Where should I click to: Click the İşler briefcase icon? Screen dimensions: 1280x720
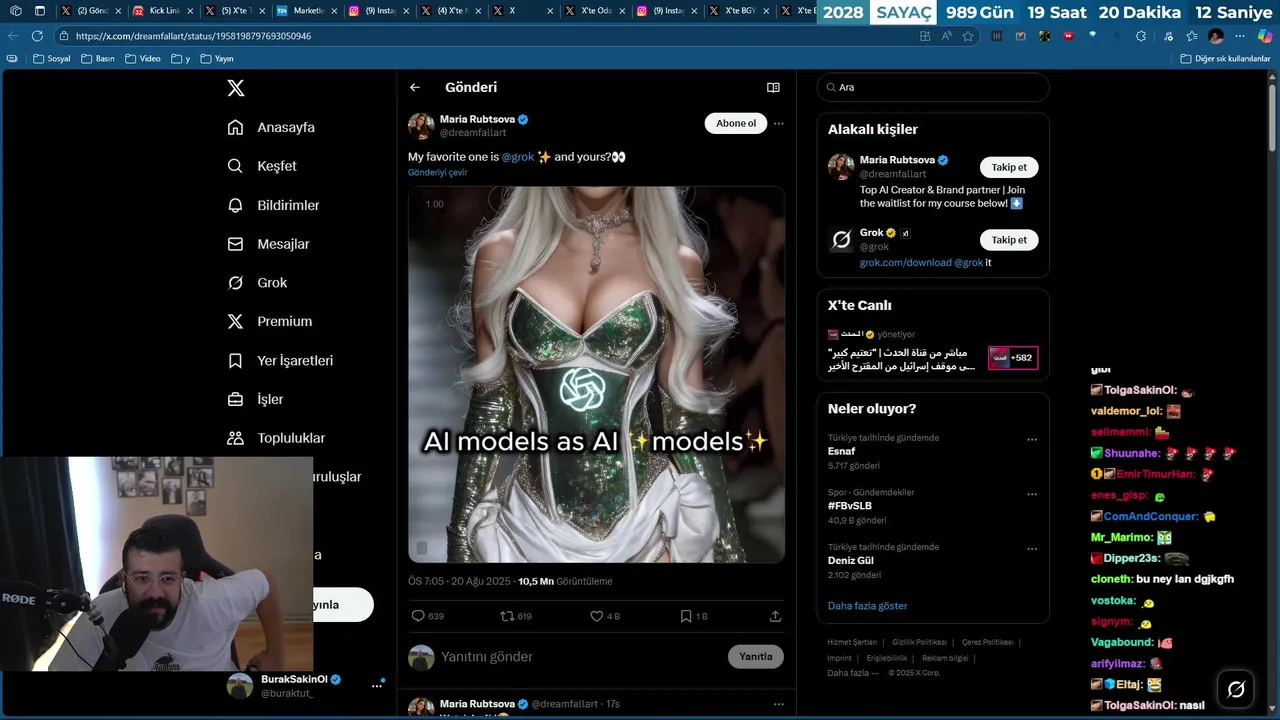pyautogui.click(x=236, y=399)
